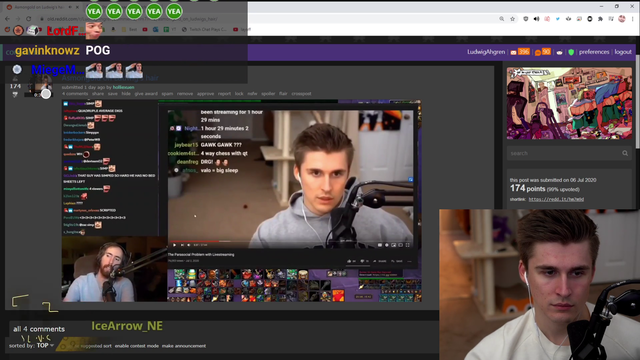
Task: Click the post 'save' action
Action: 113,94
